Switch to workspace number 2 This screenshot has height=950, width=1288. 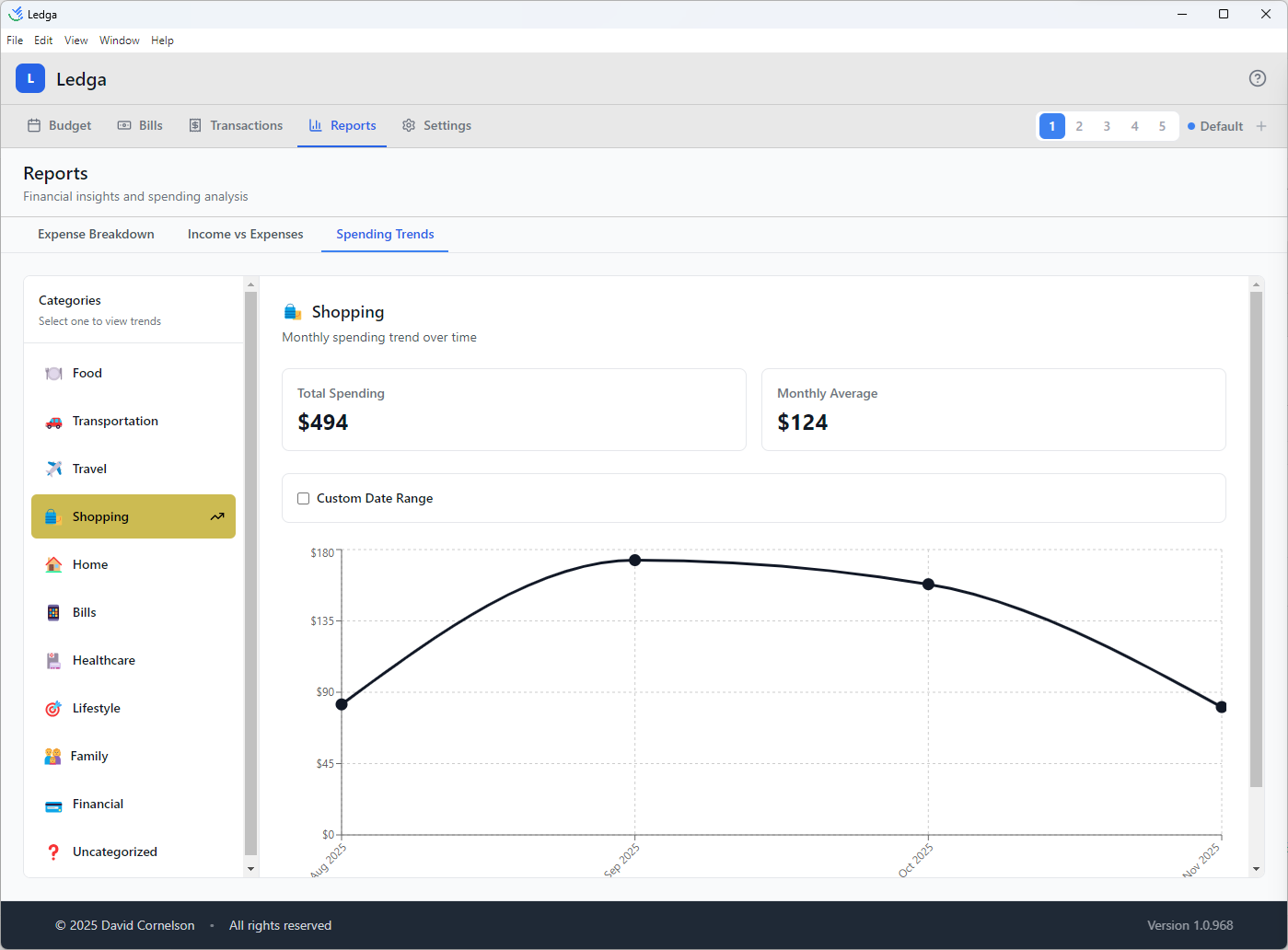(1079, 126)
